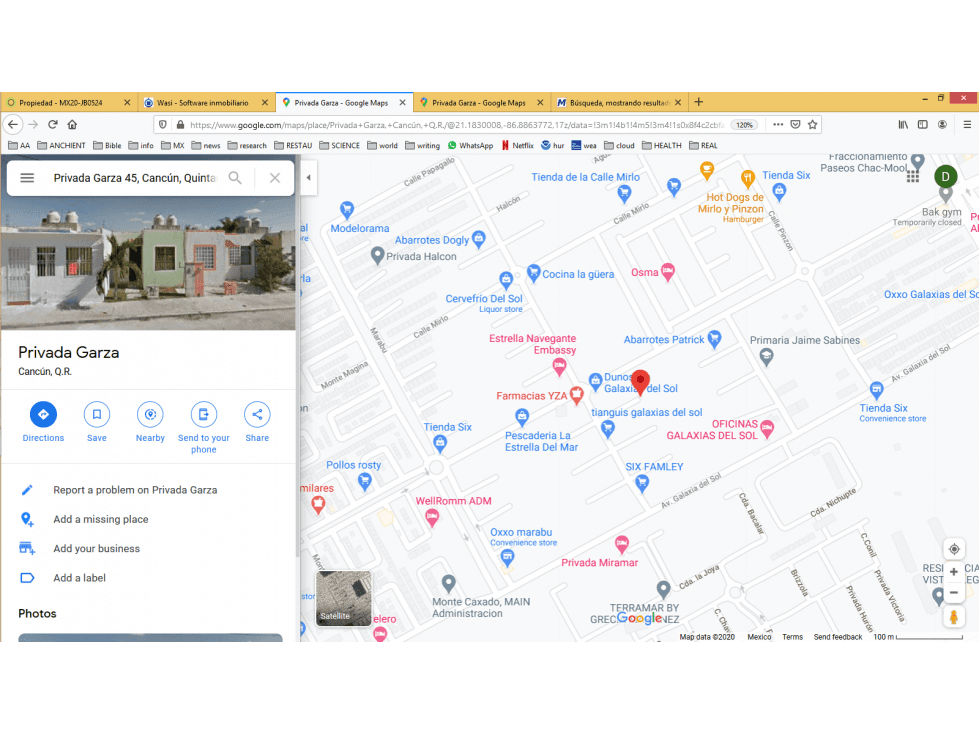Click the search magnifier in Maps
Screen dimensions: 979x734
[235, 178]
